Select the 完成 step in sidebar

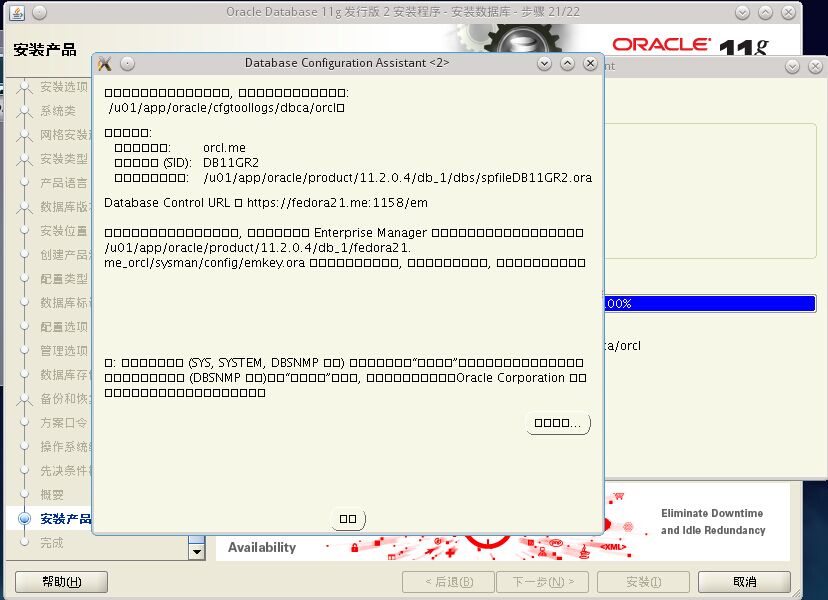click(x=52, y=543)
